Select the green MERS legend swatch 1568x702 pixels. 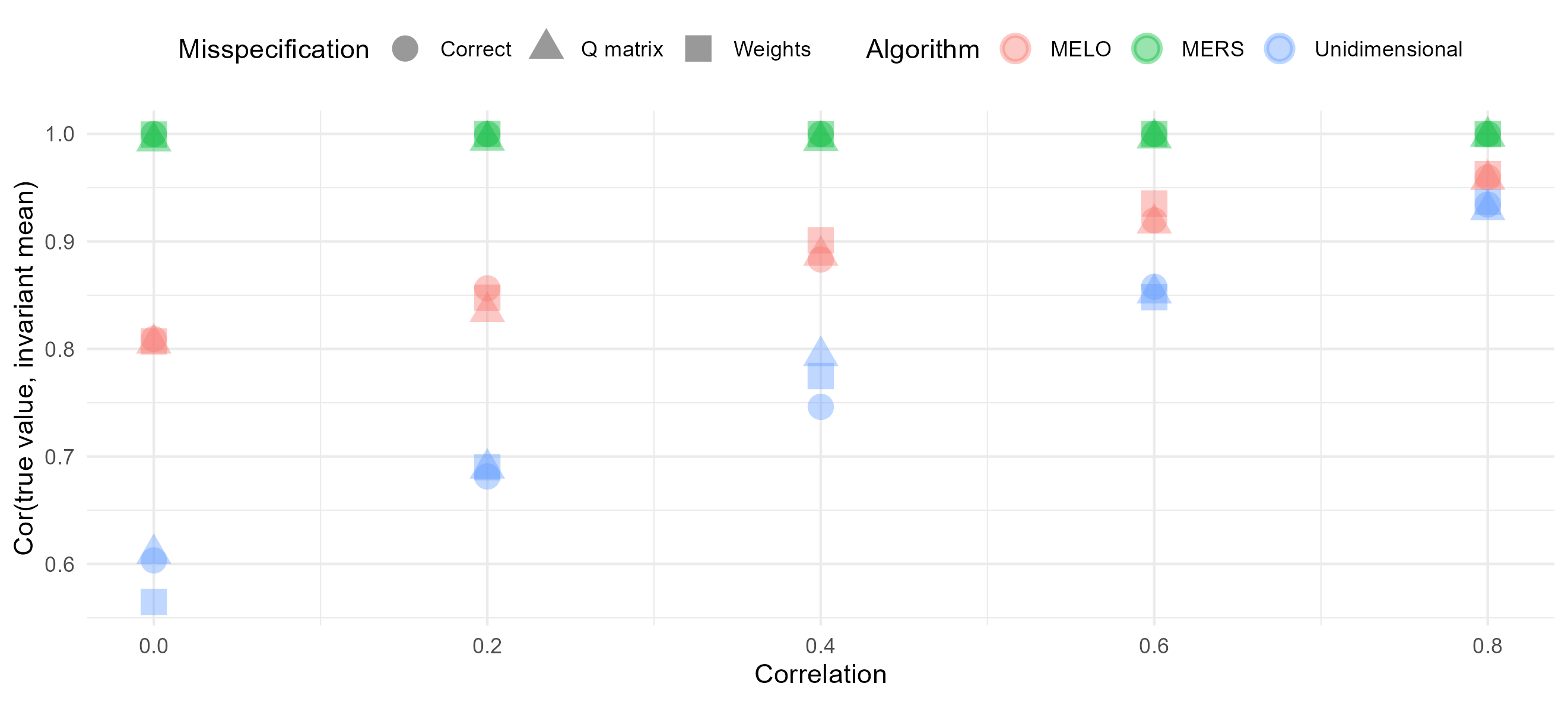[x=1146, y=49]
